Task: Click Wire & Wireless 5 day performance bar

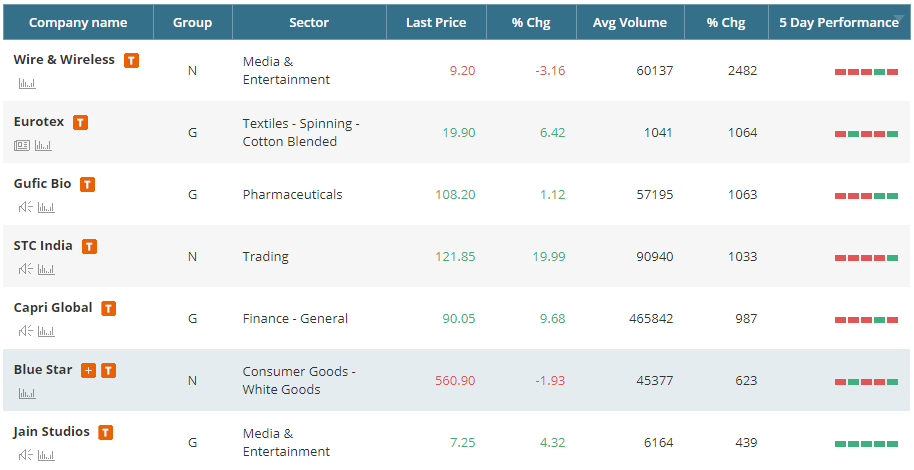Action: point(866,72)
